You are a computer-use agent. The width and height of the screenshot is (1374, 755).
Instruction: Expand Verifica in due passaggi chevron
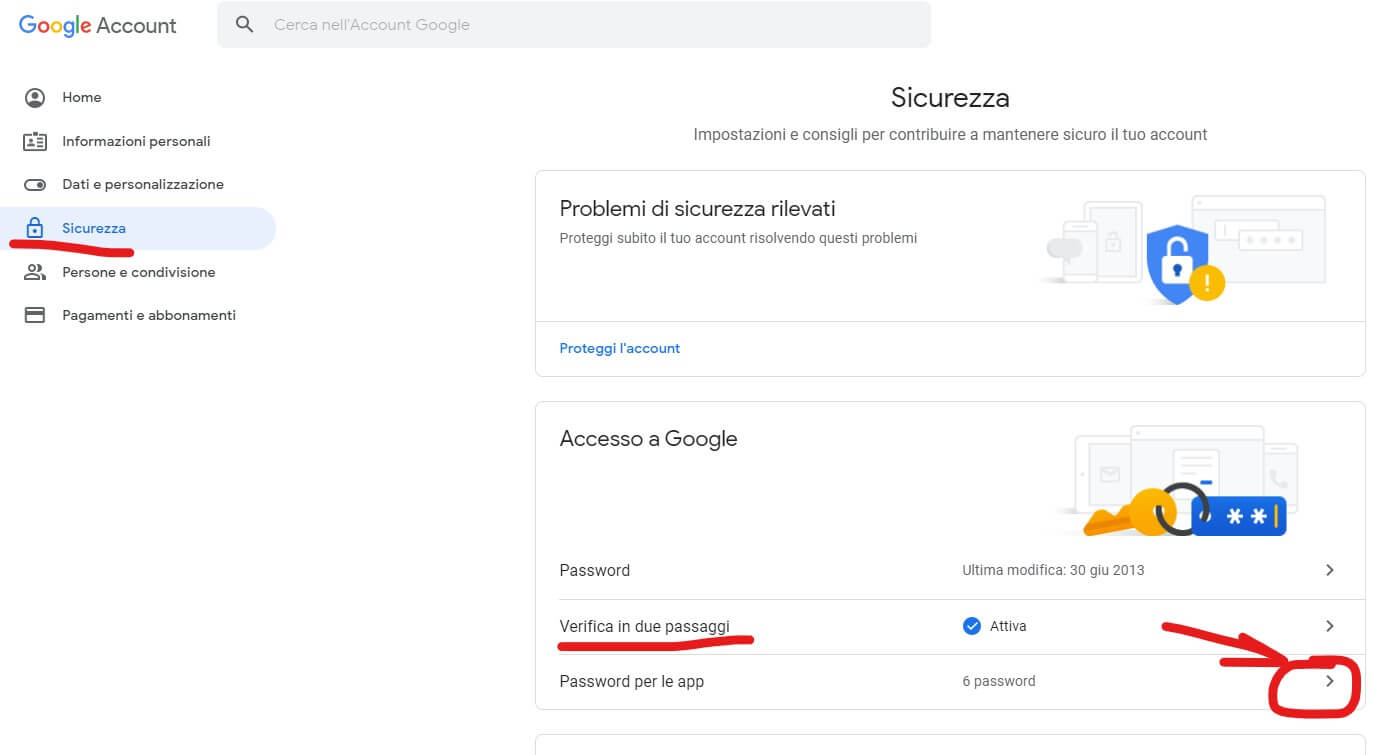click(x=1329, y=626)
